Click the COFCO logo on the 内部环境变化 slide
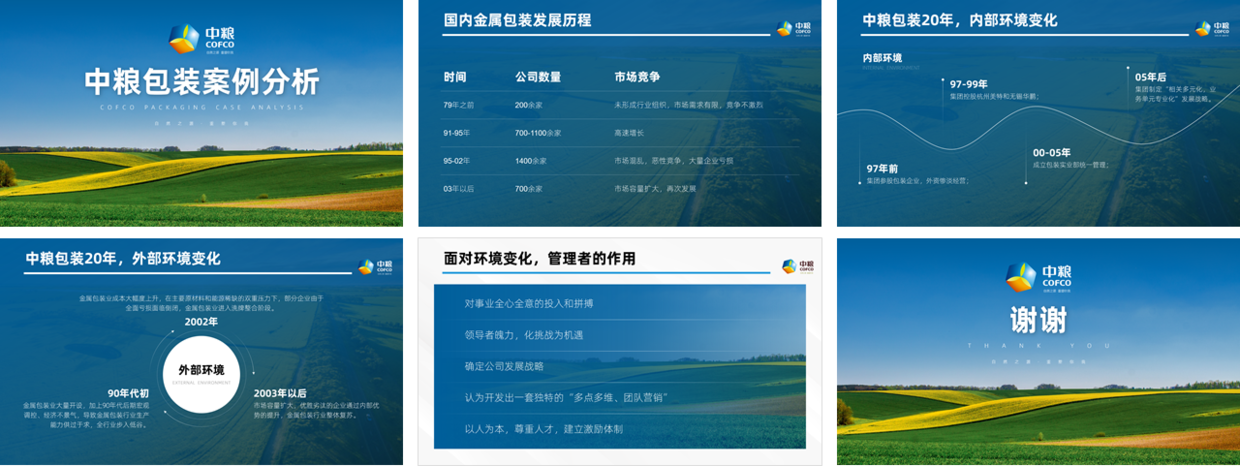This screenshot has width=1240, height=466. click(x=1211, y=29)
